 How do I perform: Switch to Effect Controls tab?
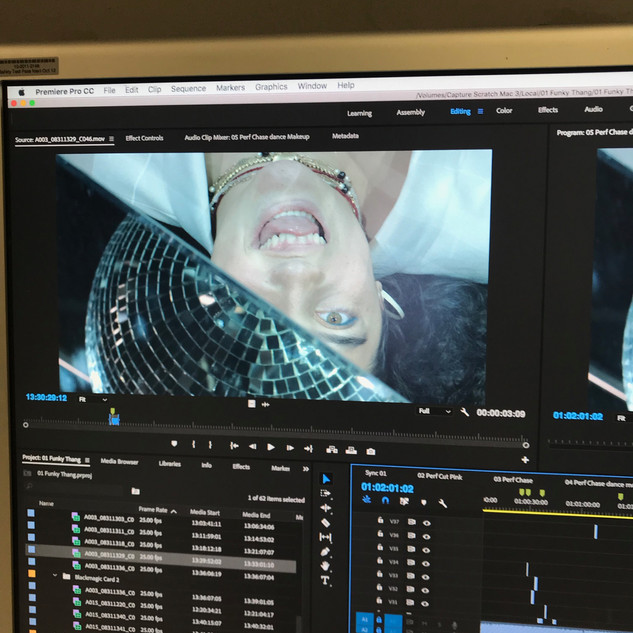coord(144,138)
